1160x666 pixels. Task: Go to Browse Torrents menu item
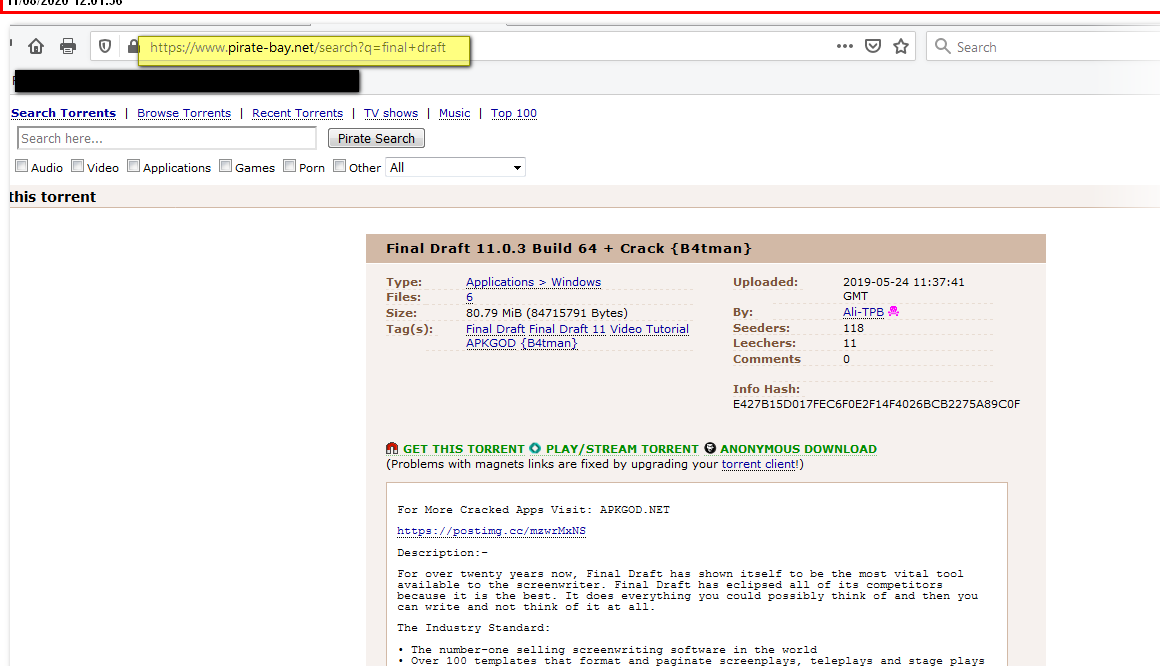[x=184, y=113]
